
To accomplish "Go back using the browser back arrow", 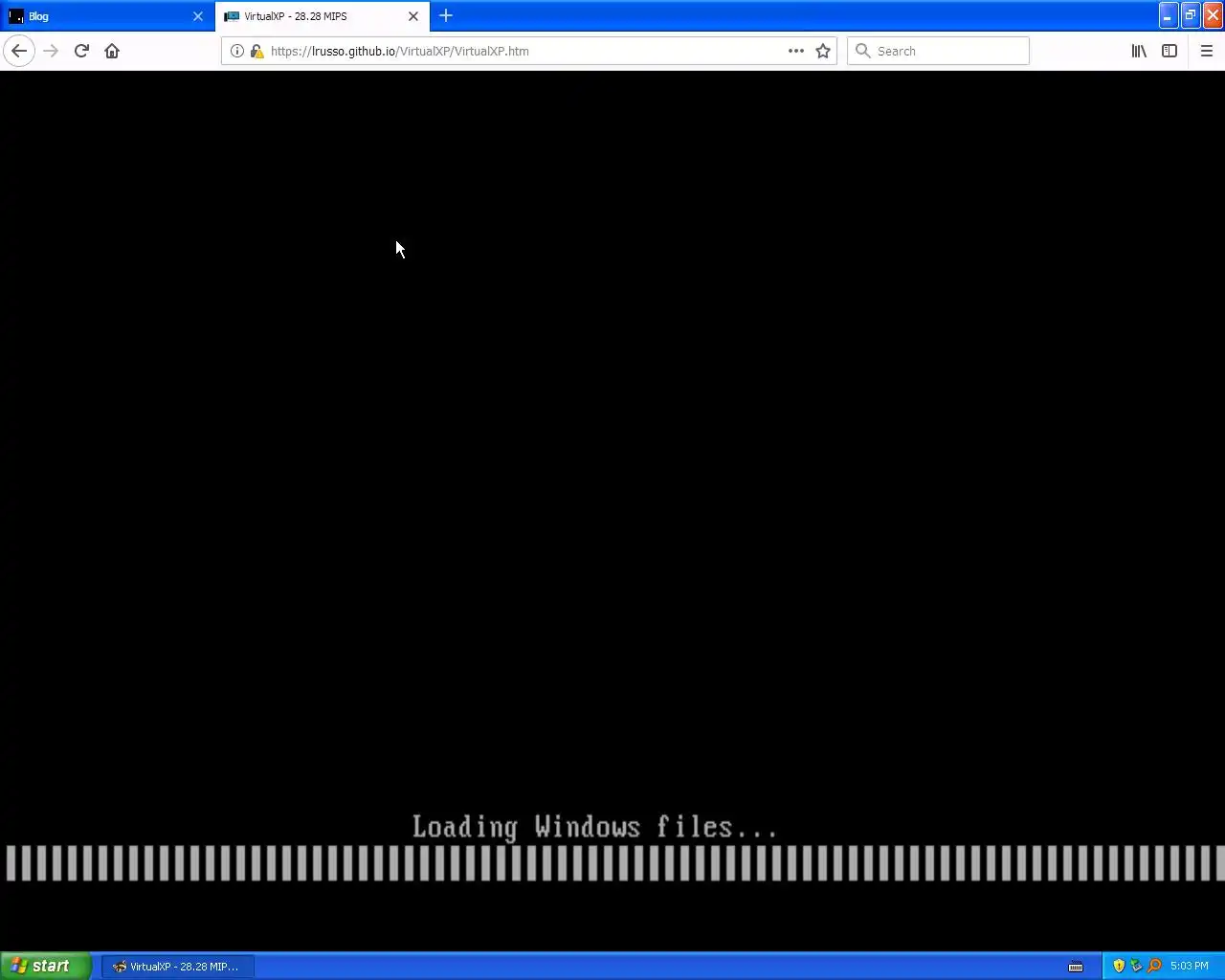I will pyautogui.click(x=19, y=51).
